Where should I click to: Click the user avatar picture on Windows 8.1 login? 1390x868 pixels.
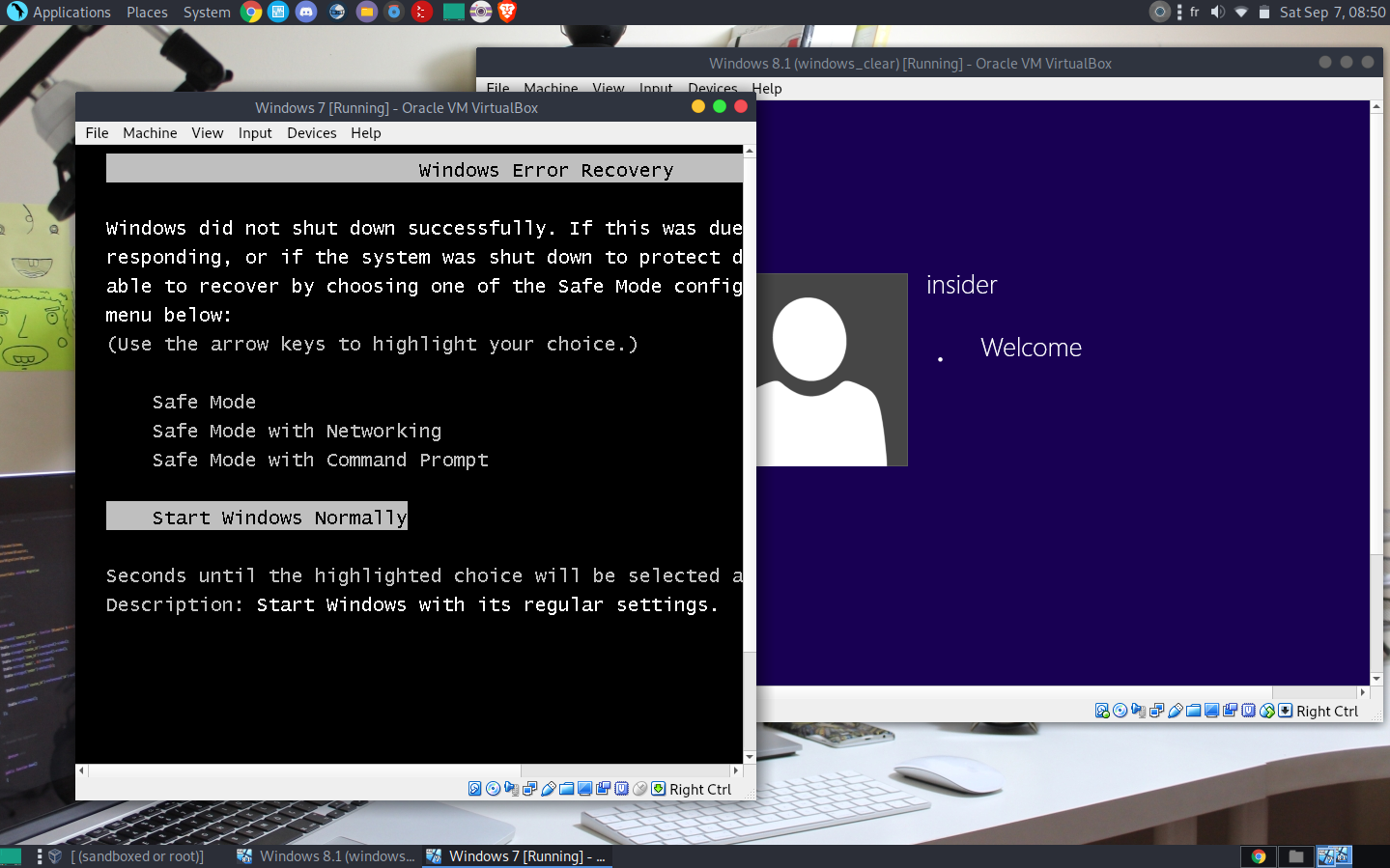click(832, 370)
